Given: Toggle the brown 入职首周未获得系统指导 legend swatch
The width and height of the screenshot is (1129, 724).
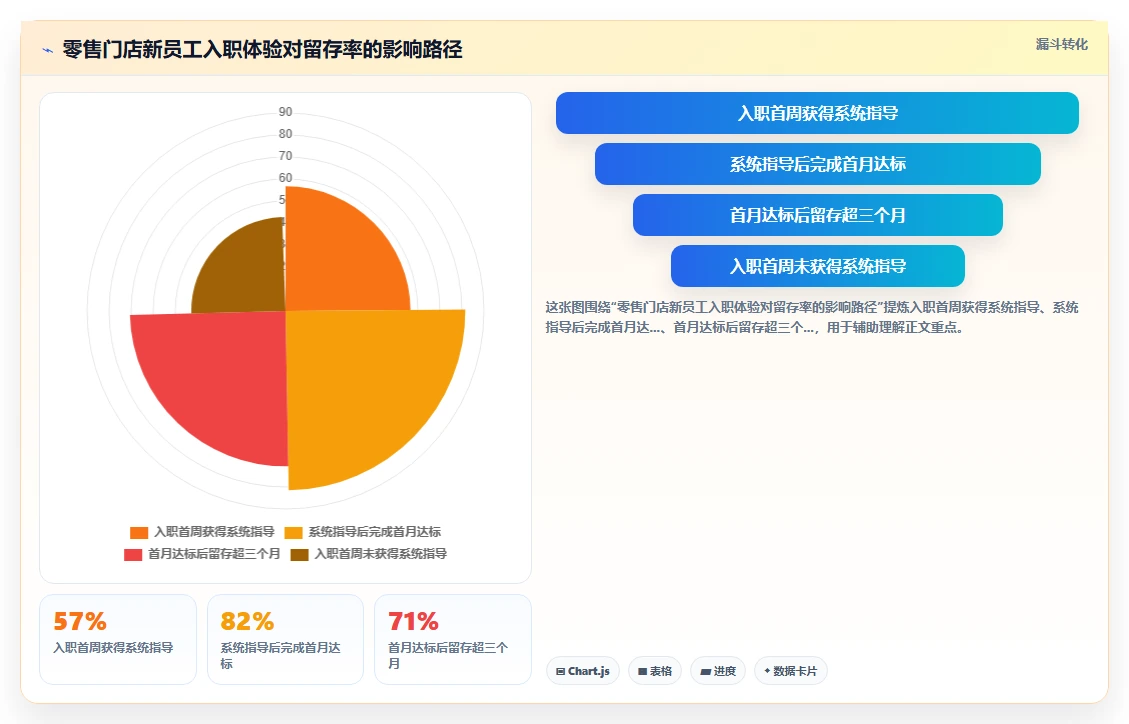Looking at the screenshot, I should pos(300,554).
